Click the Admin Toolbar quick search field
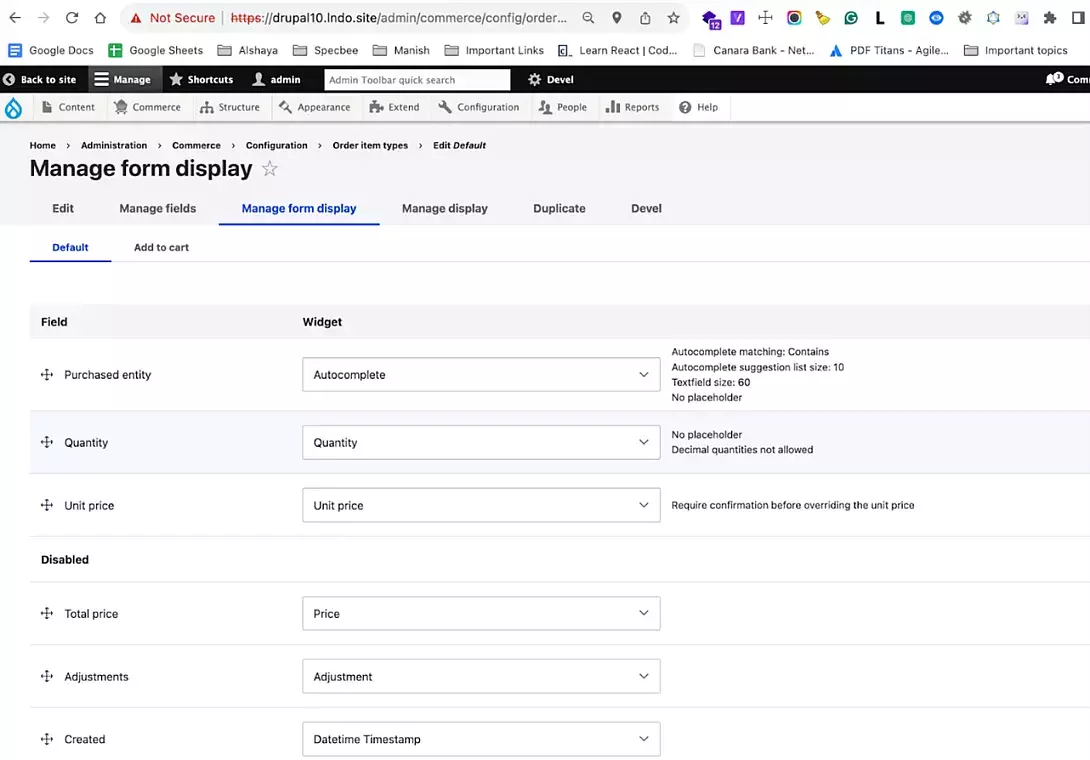Image resolution: width=1090 pixels, height=760 pixels. click(417, 79)
